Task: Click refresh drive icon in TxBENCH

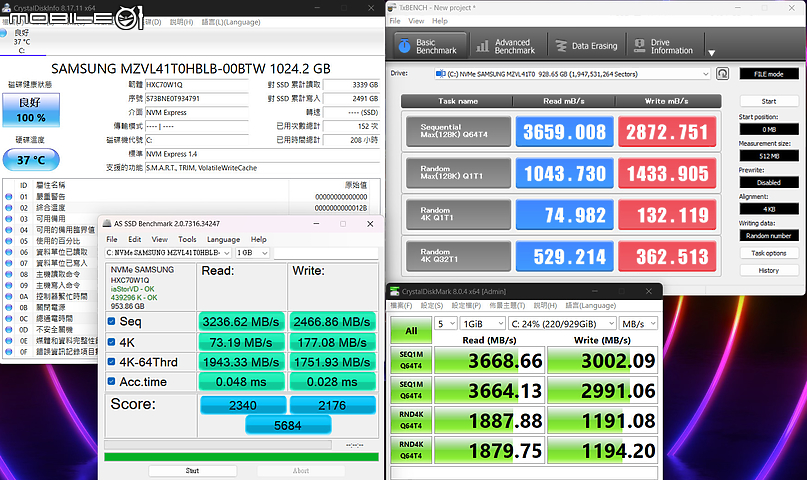Action: click(723, 74)
